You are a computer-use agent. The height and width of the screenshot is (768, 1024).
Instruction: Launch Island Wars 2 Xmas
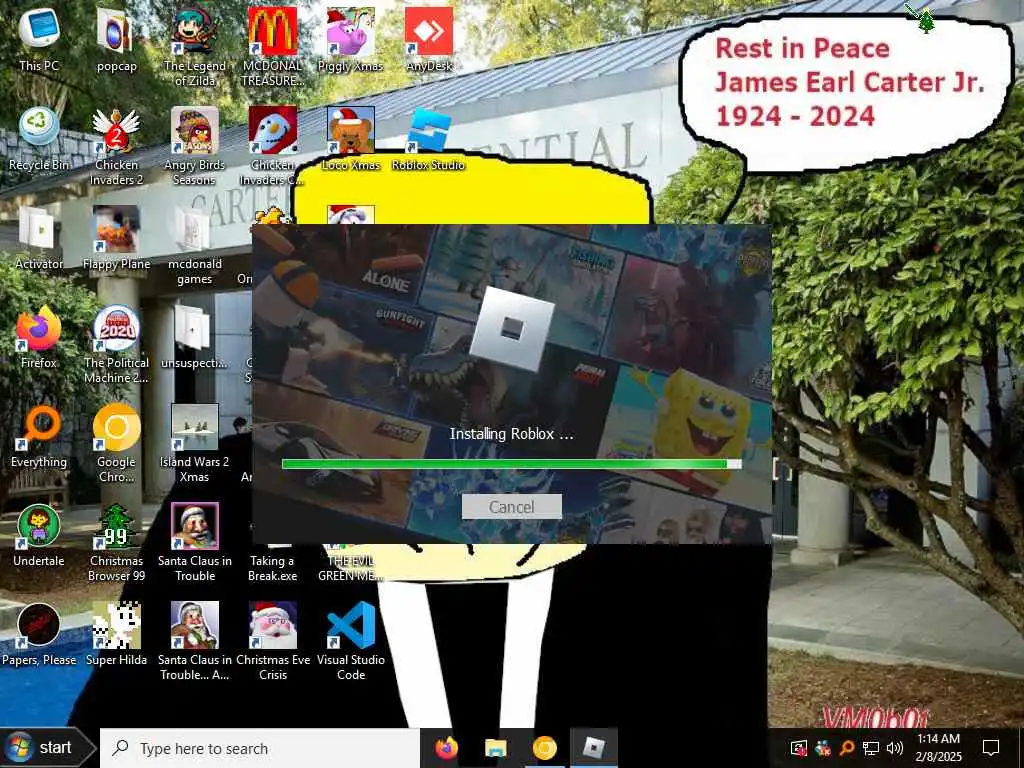click(x=195, y=444)
